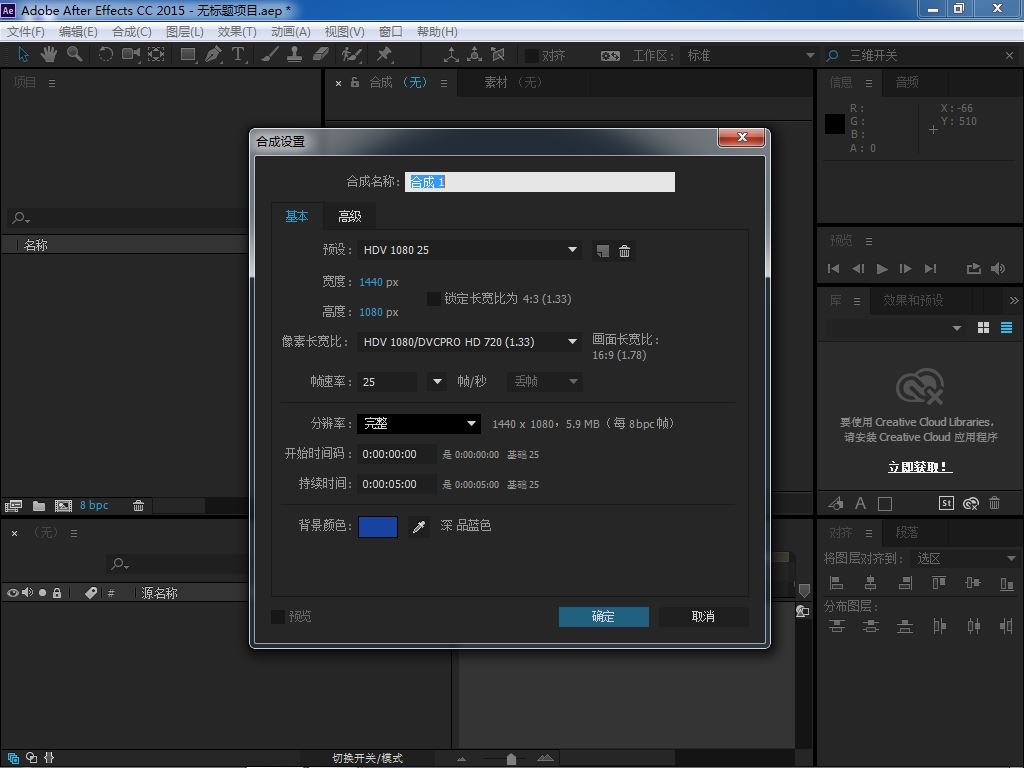Viewport: 1024px width, 768px height.
Task: Select the Hand tool
Action: [49, 54]
